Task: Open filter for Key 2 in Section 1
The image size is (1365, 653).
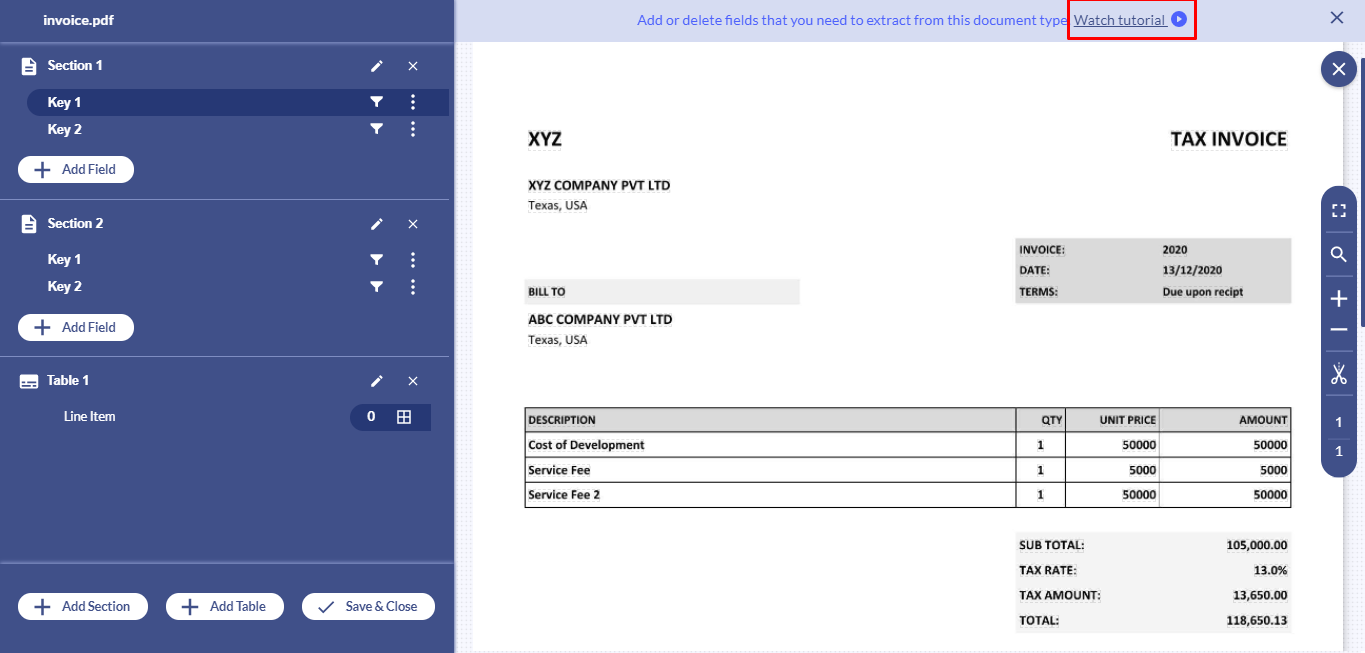Action: (376, 129)
